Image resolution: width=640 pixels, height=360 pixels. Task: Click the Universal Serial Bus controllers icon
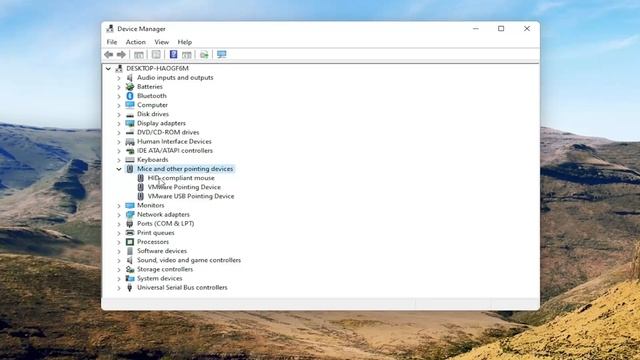tap(130, 287)
